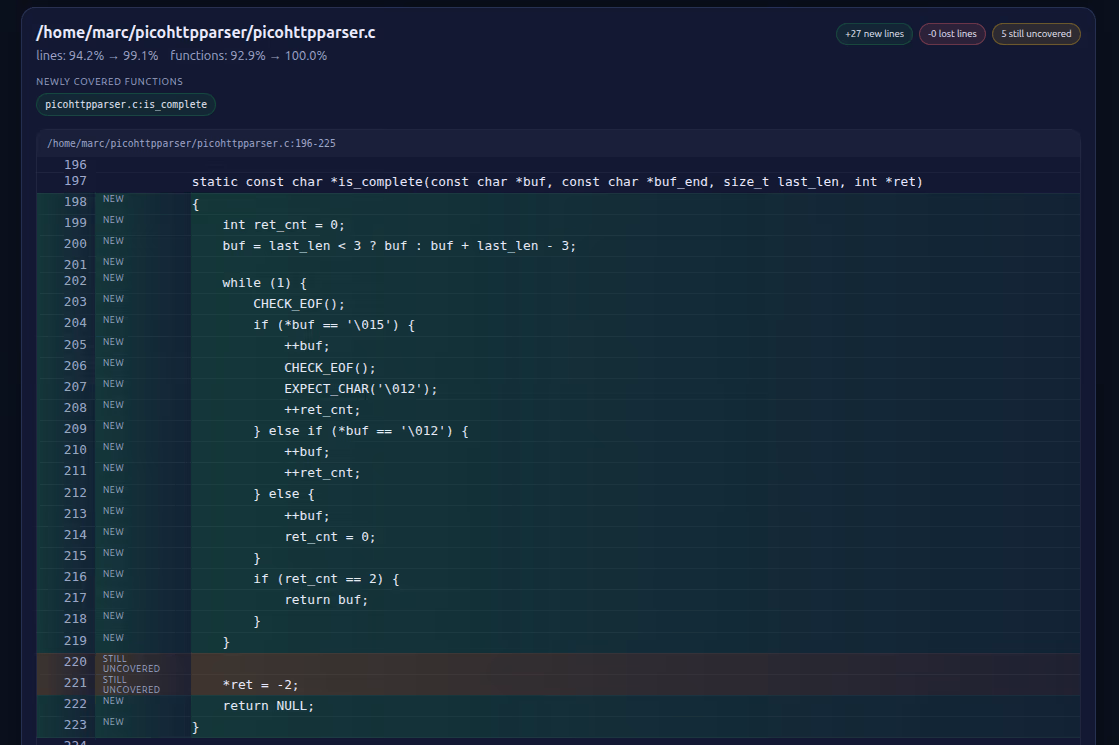Click the '+27 new lines' badge
The height and width of the screenshot is (745, 1119).
click(x=874, y=34)
